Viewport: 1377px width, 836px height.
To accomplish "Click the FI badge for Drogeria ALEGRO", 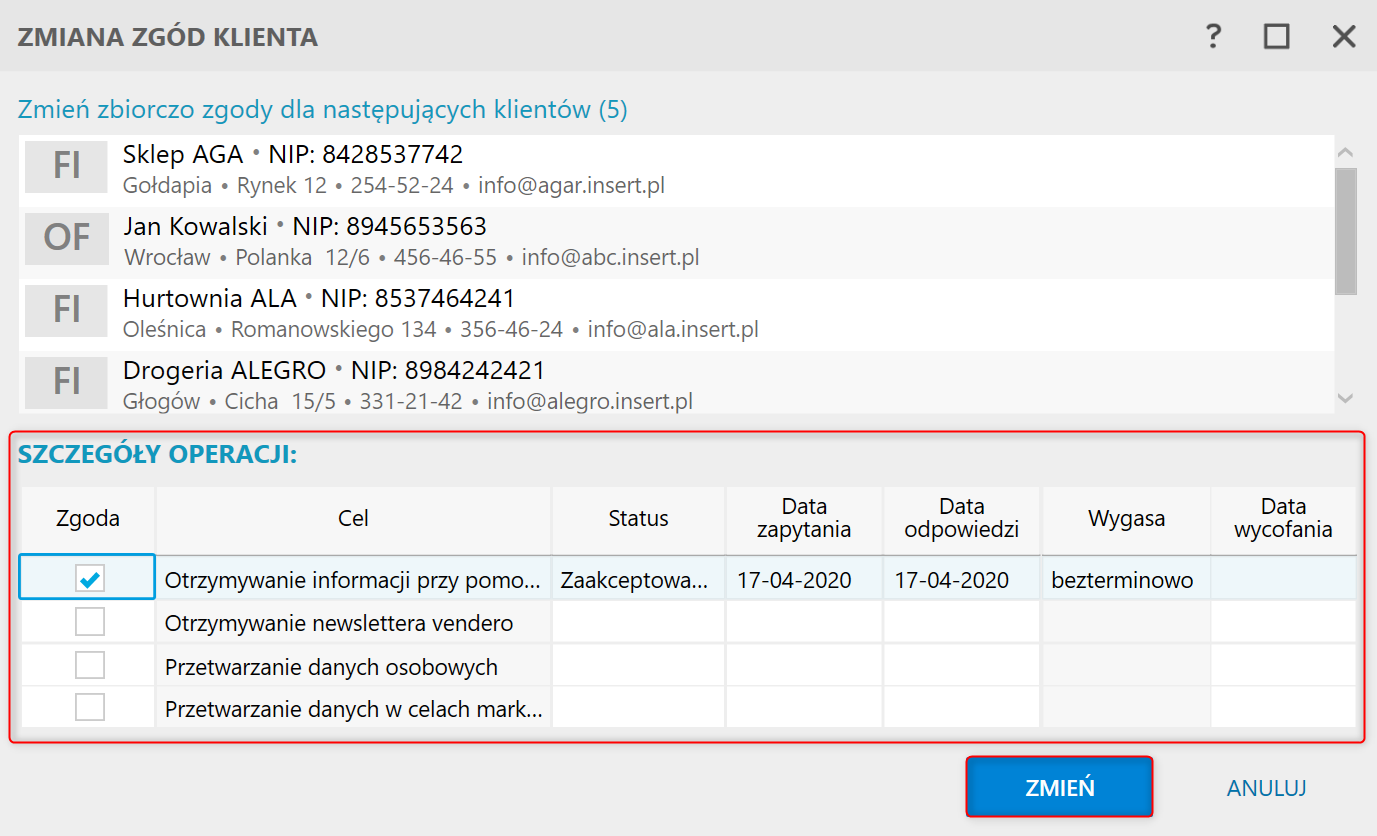I will point(66,383).
